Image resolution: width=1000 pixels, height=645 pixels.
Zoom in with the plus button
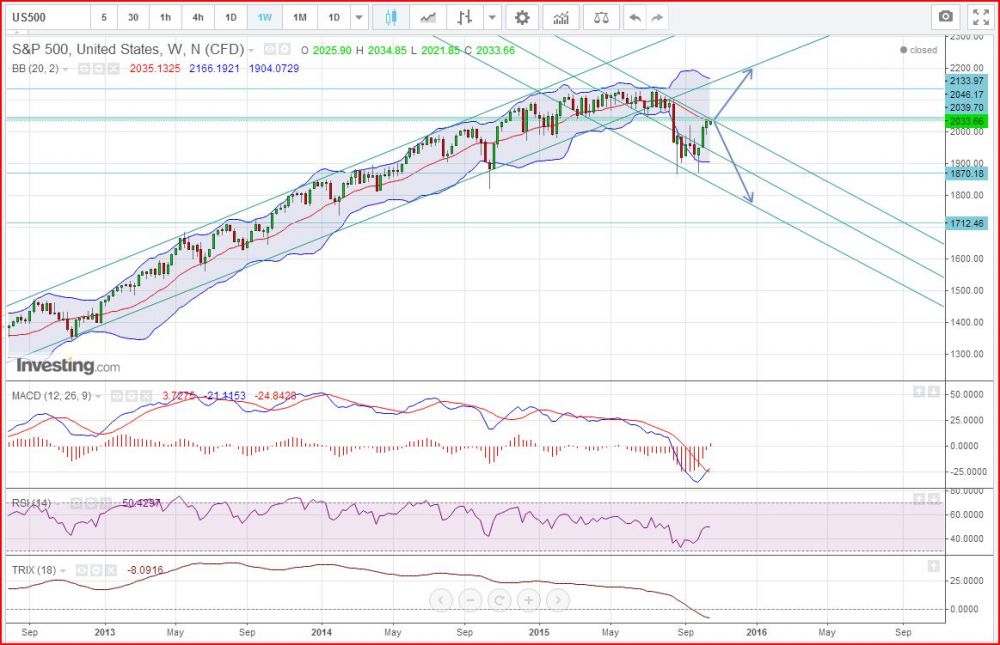pos(528,600)
